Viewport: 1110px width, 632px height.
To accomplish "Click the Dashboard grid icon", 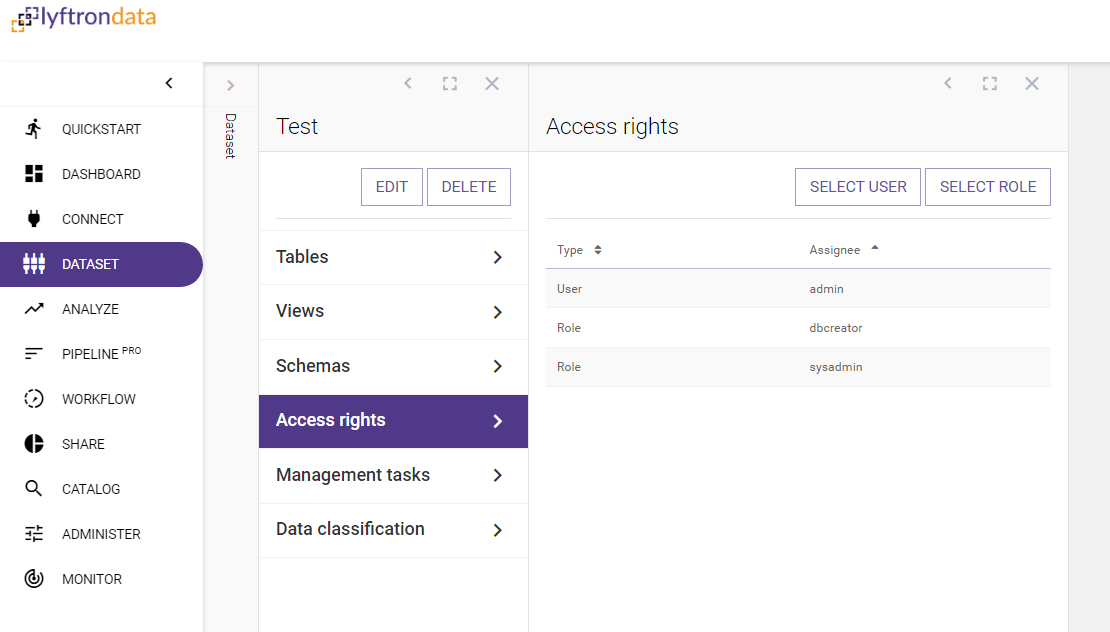I will click(x=33, y=174).
